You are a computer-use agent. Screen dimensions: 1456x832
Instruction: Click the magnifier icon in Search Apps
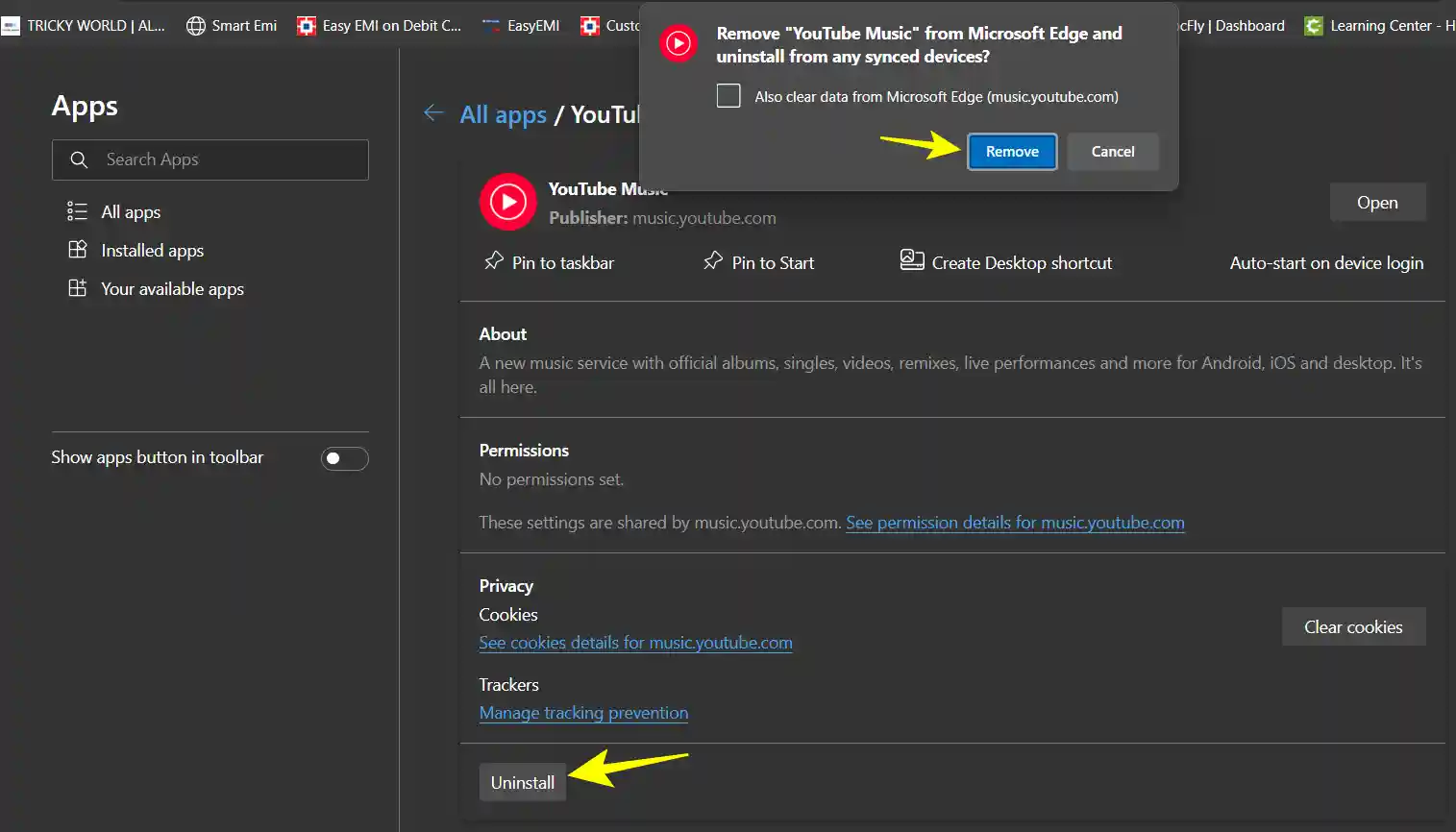(79, 159)
